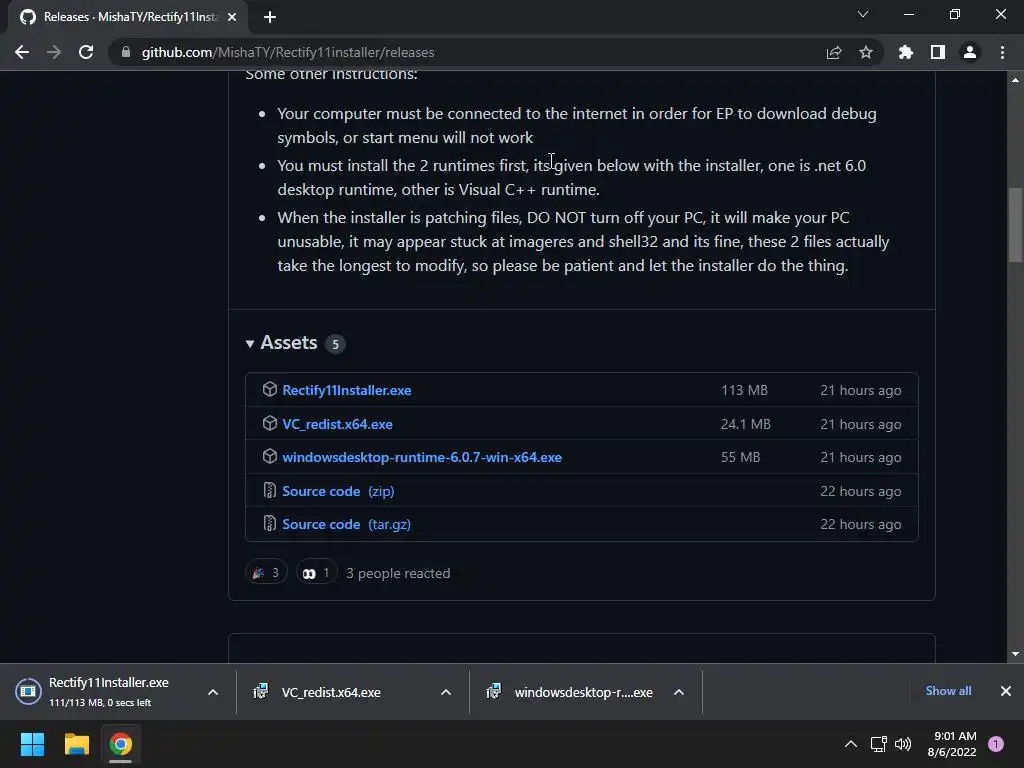This screenshot has height=768, width=1024.
Task: Show all downloads
Action: coord(948,691)
